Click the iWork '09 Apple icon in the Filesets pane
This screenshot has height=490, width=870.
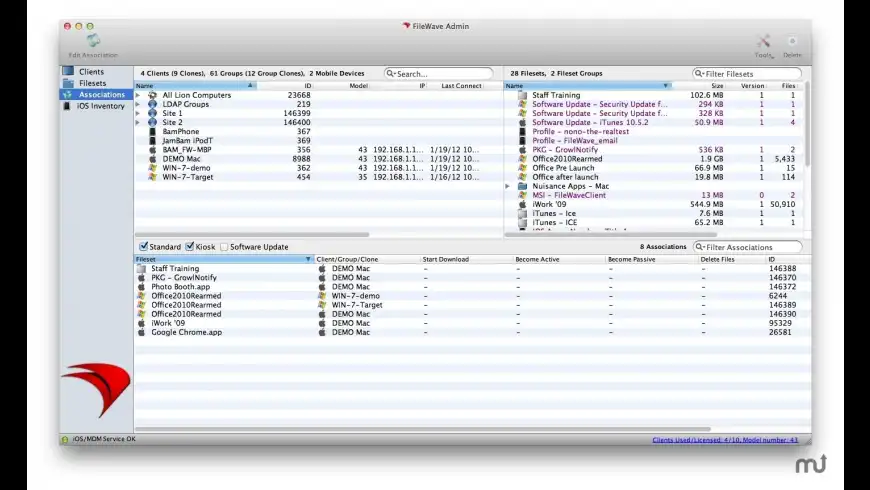(x=522, y=204)
